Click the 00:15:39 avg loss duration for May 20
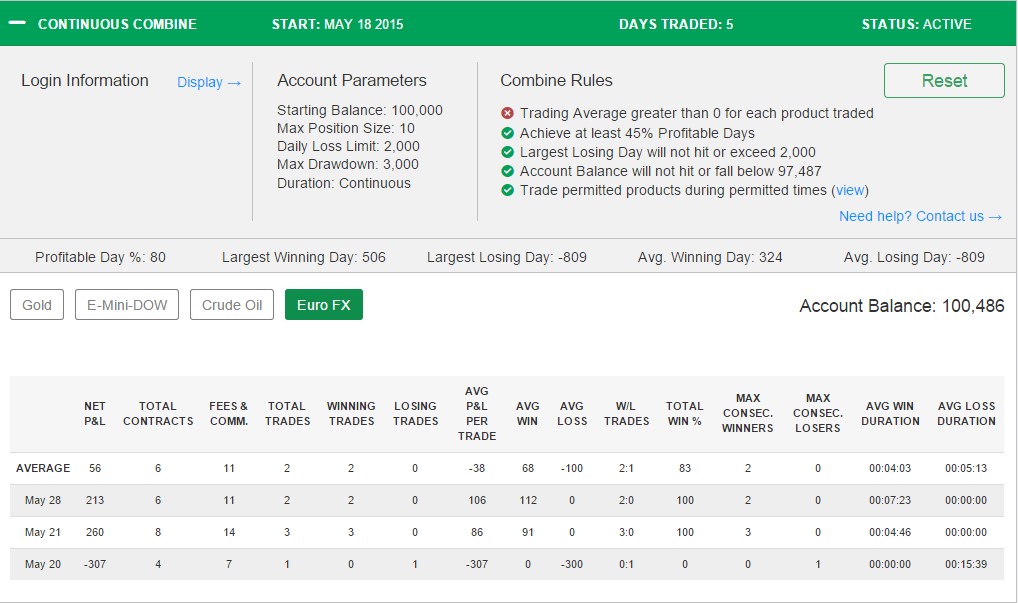 tap(966, 564)
